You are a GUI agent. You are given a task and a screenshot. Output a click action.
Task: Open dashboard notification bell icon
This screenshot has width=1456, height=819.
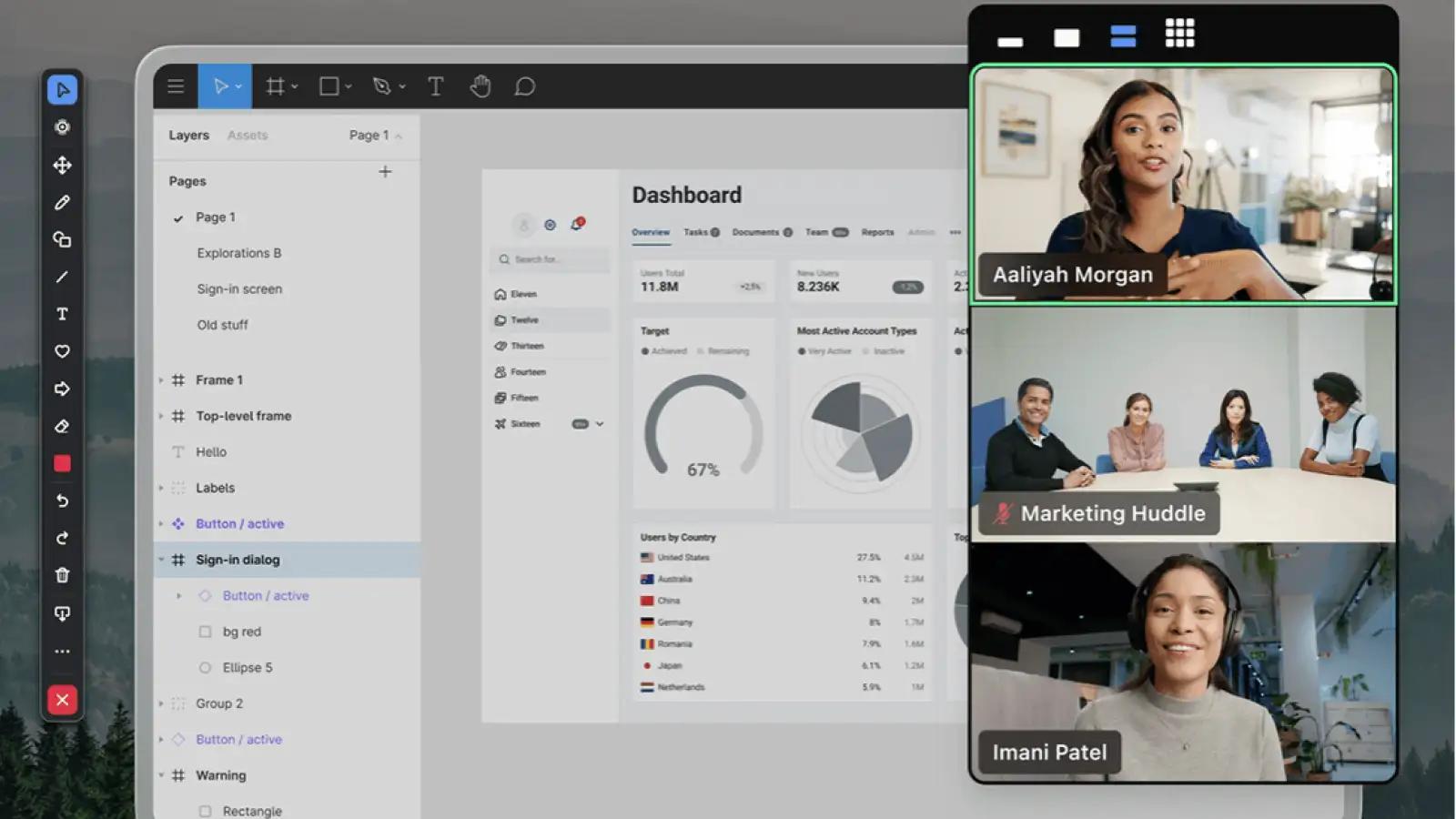click(577, 224)
